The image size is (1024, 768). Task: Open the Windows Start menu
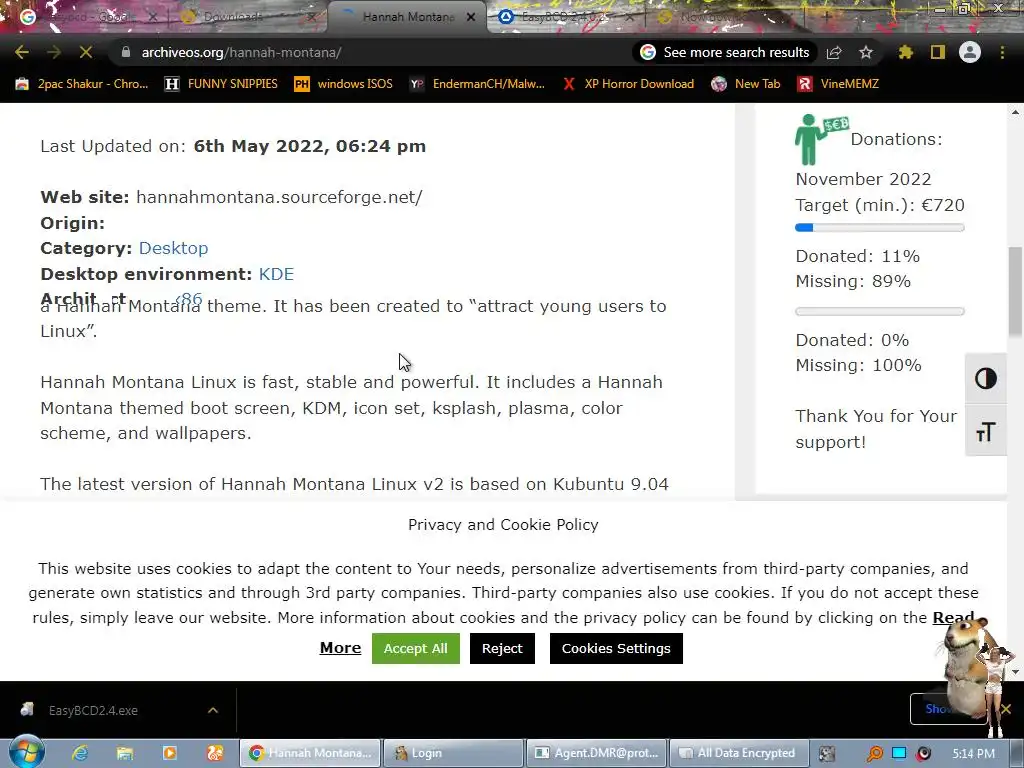coord(26,752)
